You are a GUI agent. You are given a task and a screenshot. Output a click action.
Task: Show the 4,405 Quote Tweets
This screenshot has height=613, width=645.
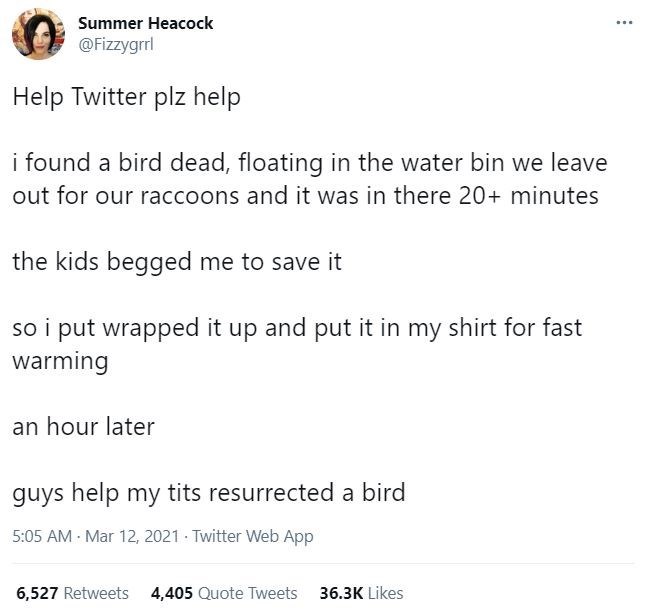[x=224, y=593]
